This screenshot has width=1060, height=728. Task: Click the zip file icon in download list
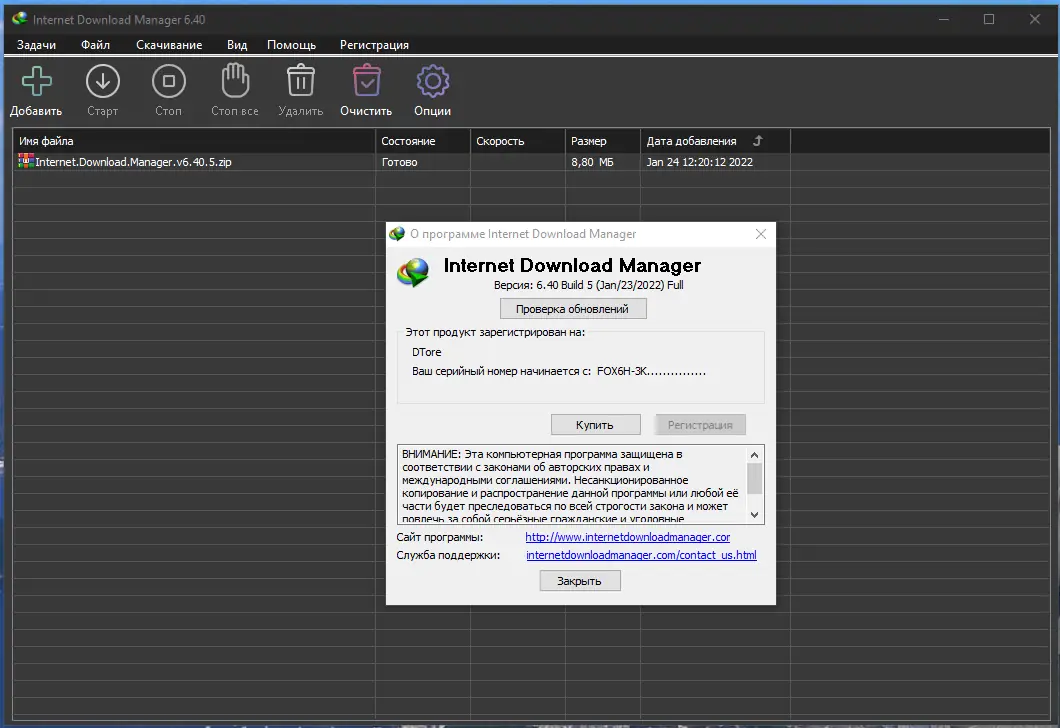click(x=25, y=161)
